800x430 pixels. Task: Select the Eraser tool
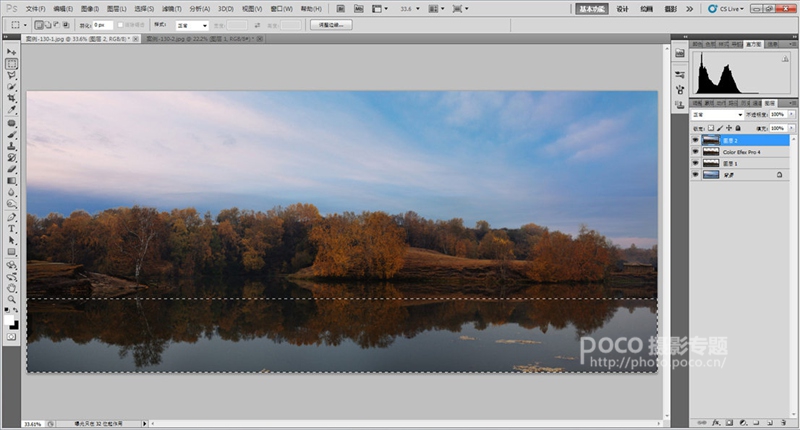tap(11, 169)
